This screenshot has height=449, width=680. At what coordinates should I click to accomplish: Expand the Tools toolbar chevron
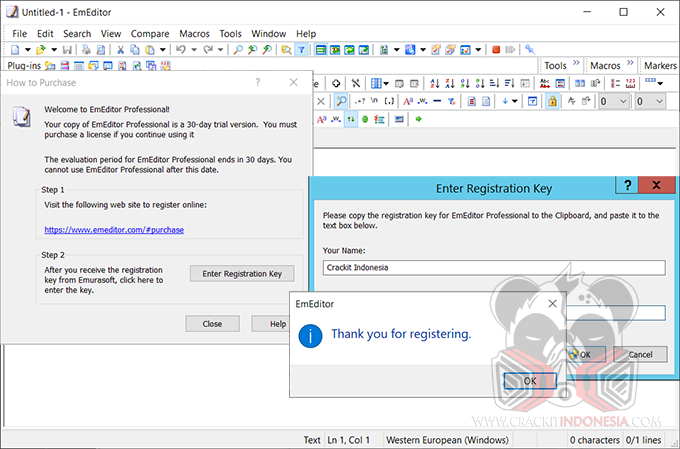(576, 65)
